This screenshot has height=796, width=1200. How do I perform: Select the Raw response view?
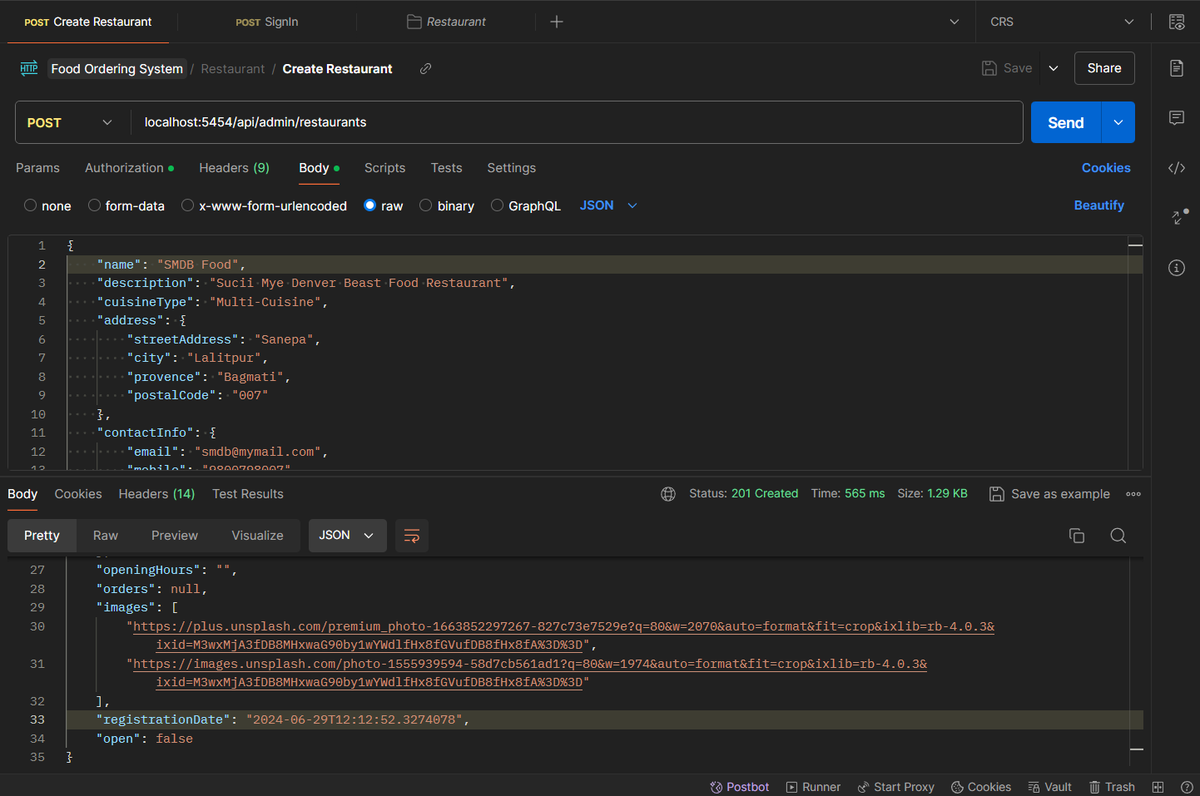point(106,536)
